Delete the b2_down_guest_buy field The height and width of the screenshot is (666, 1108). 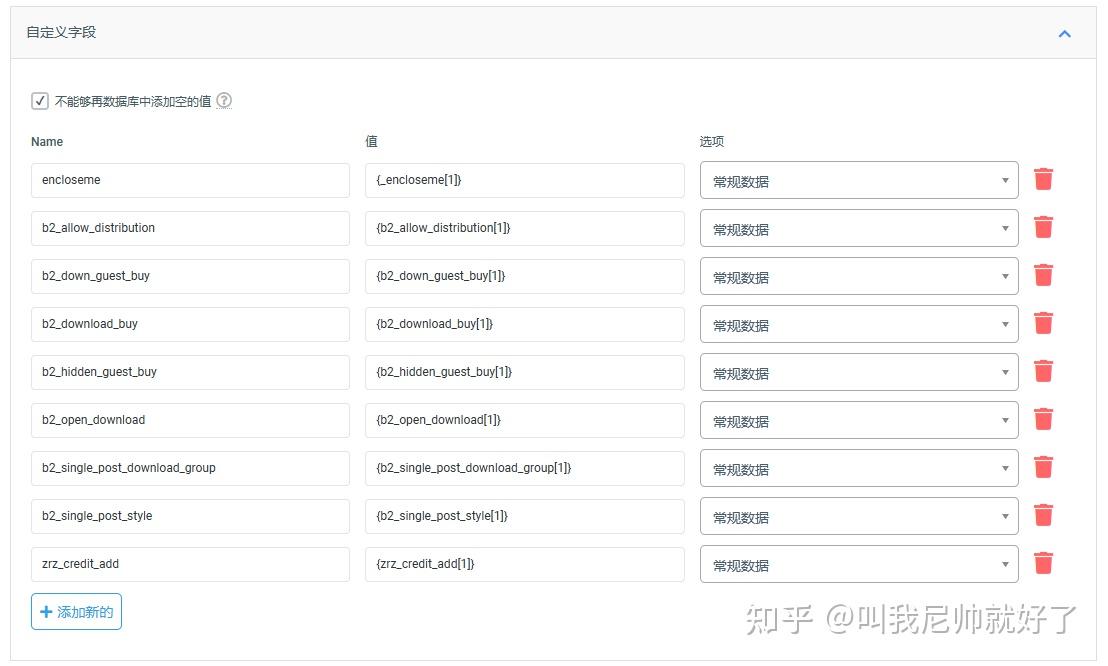point(1043,275)
